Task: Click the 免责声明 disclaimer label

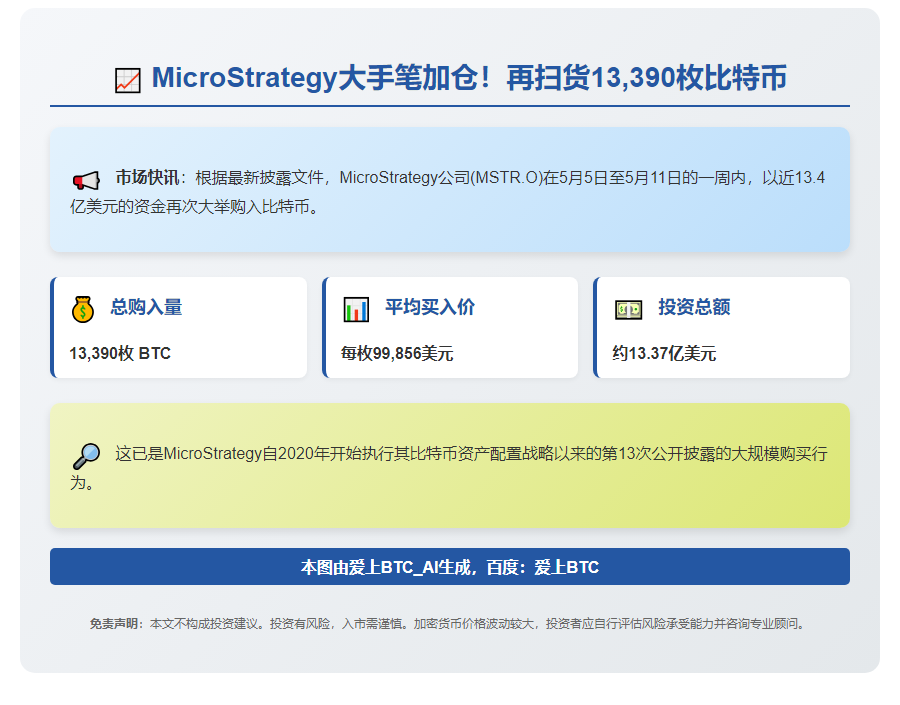Action: point(114,623)
